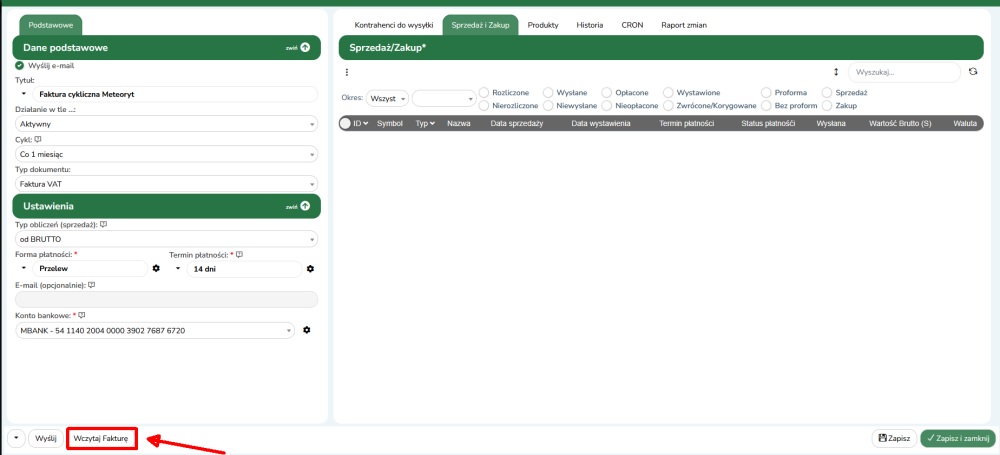
Task: Click the Wczytaj Fakturę button
Action: click(x=101, y=438)
